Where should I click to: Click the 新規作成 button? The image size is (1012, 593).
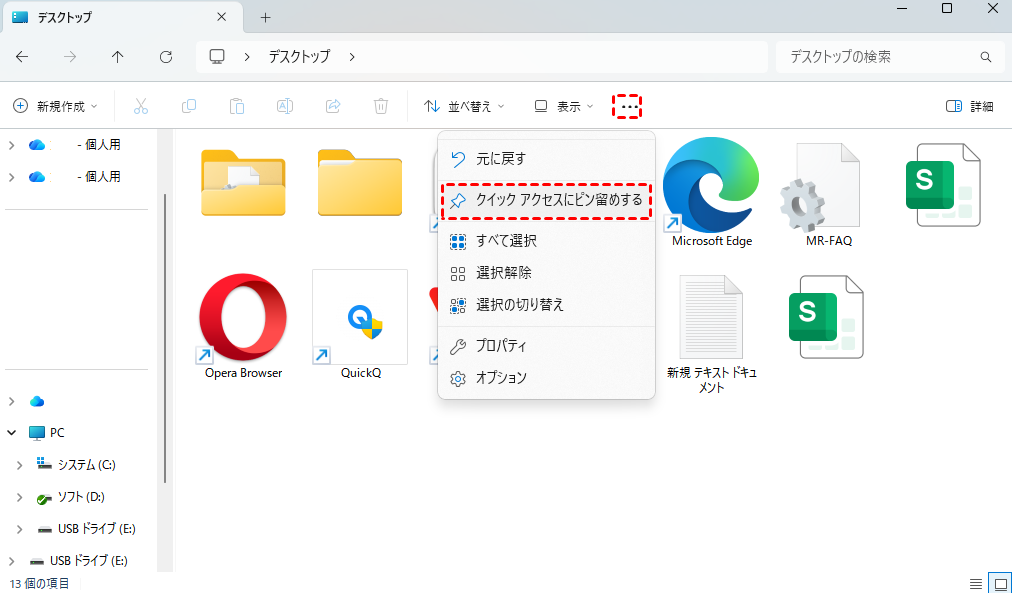[x=56, y=106]
